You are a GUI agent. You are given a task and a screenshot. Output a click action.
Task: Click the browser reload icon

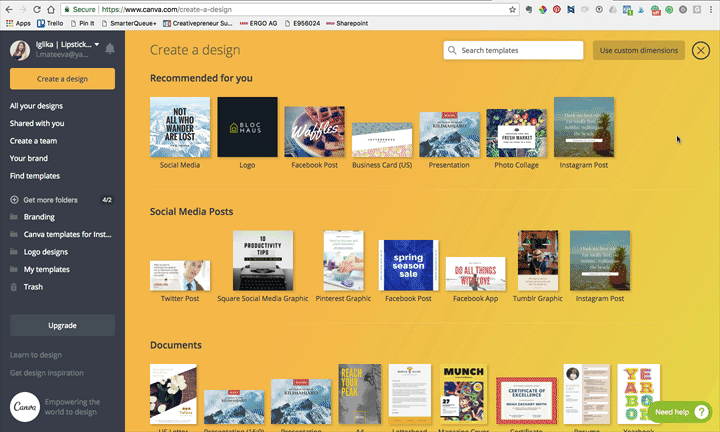tap(37, 9)
